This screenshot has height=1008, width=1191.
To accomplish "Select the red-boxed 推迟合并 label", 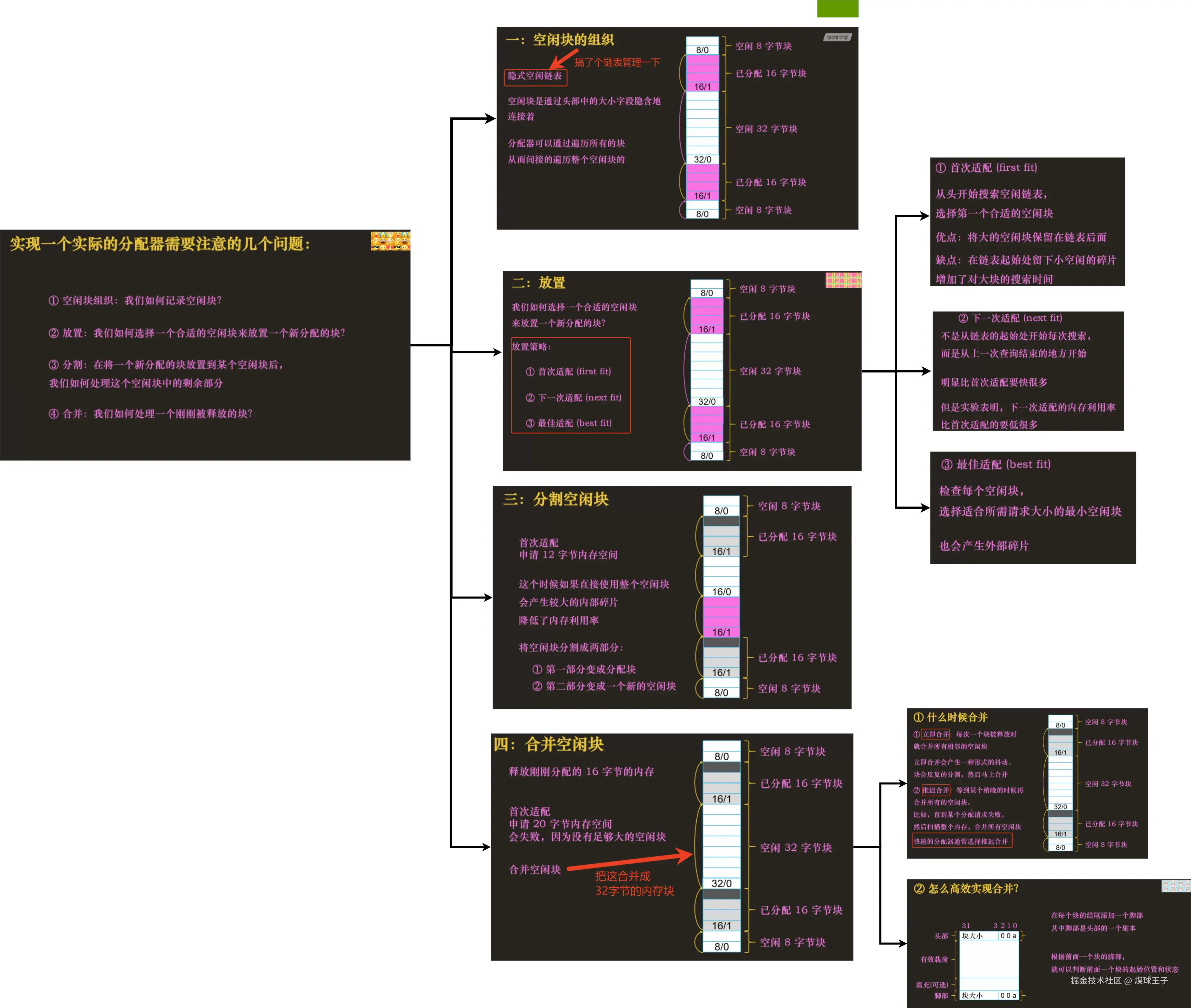I will click(936, 790).
